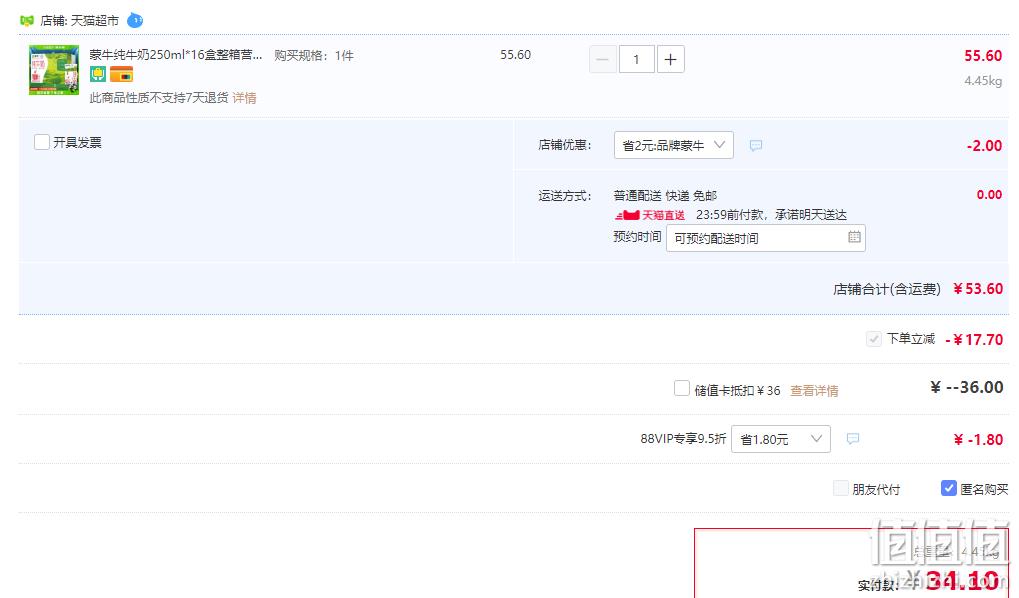Enable the 储值卡抵扣 checkbox

682,389
